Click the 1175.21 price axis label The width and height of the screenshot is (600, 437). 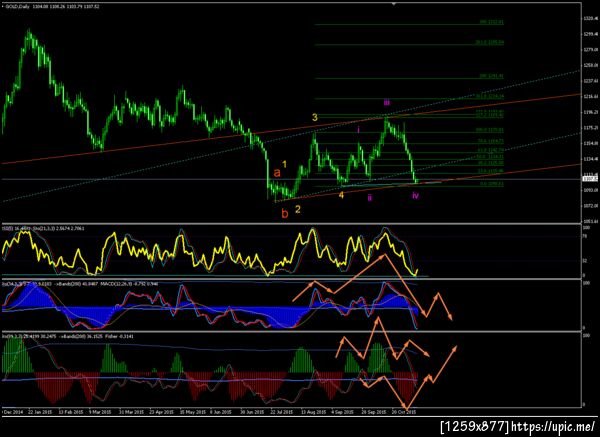point(592,128)
